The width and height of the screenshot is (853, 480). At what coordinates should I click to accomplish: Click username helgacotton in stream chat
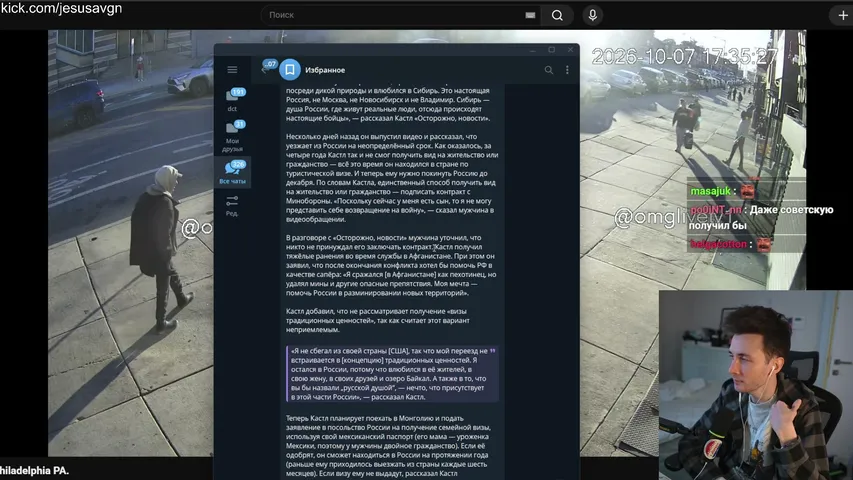click(718, 244)
